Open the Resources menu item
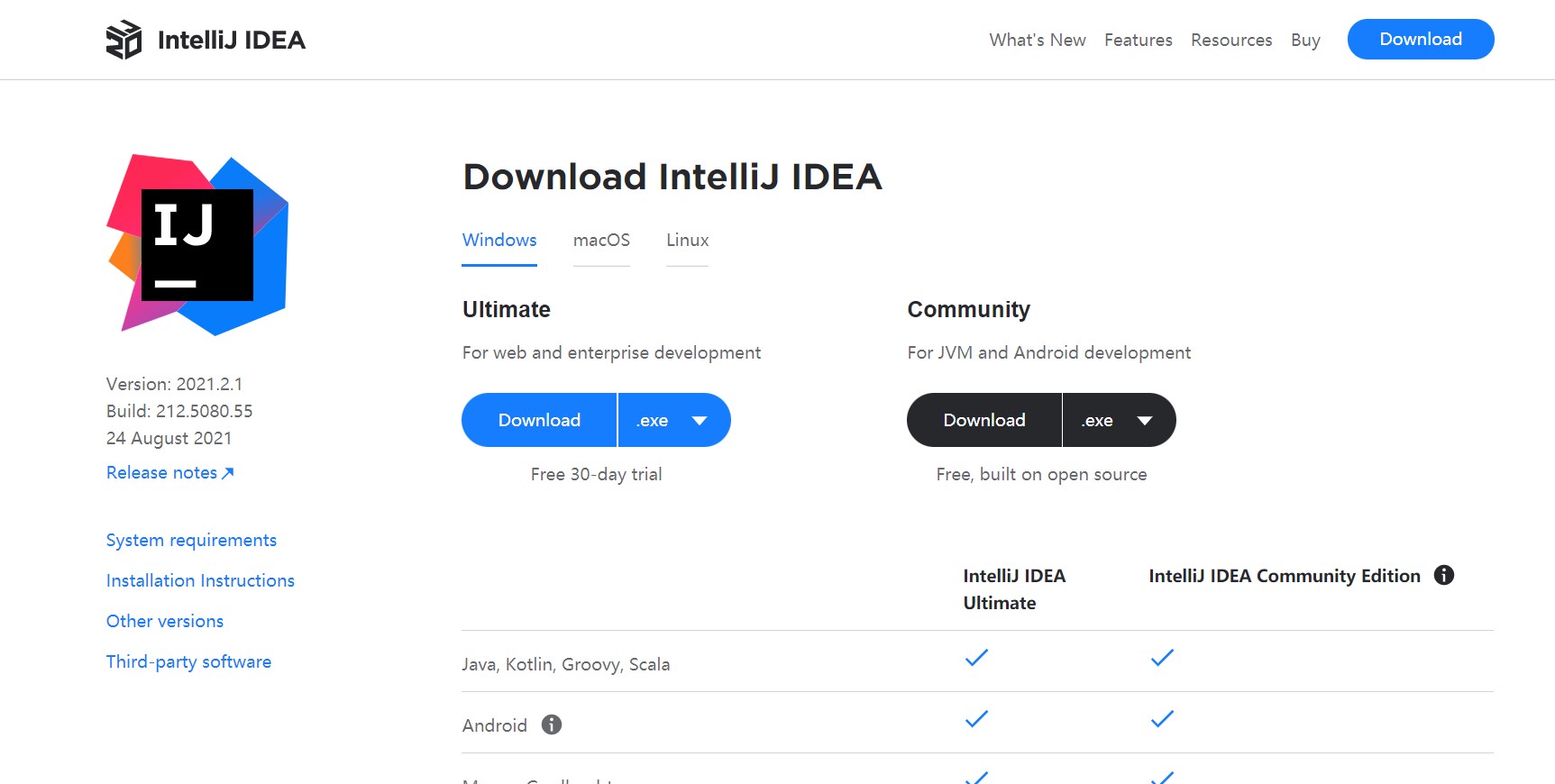Screen dimensions: 1555x784 point(1231,40)
